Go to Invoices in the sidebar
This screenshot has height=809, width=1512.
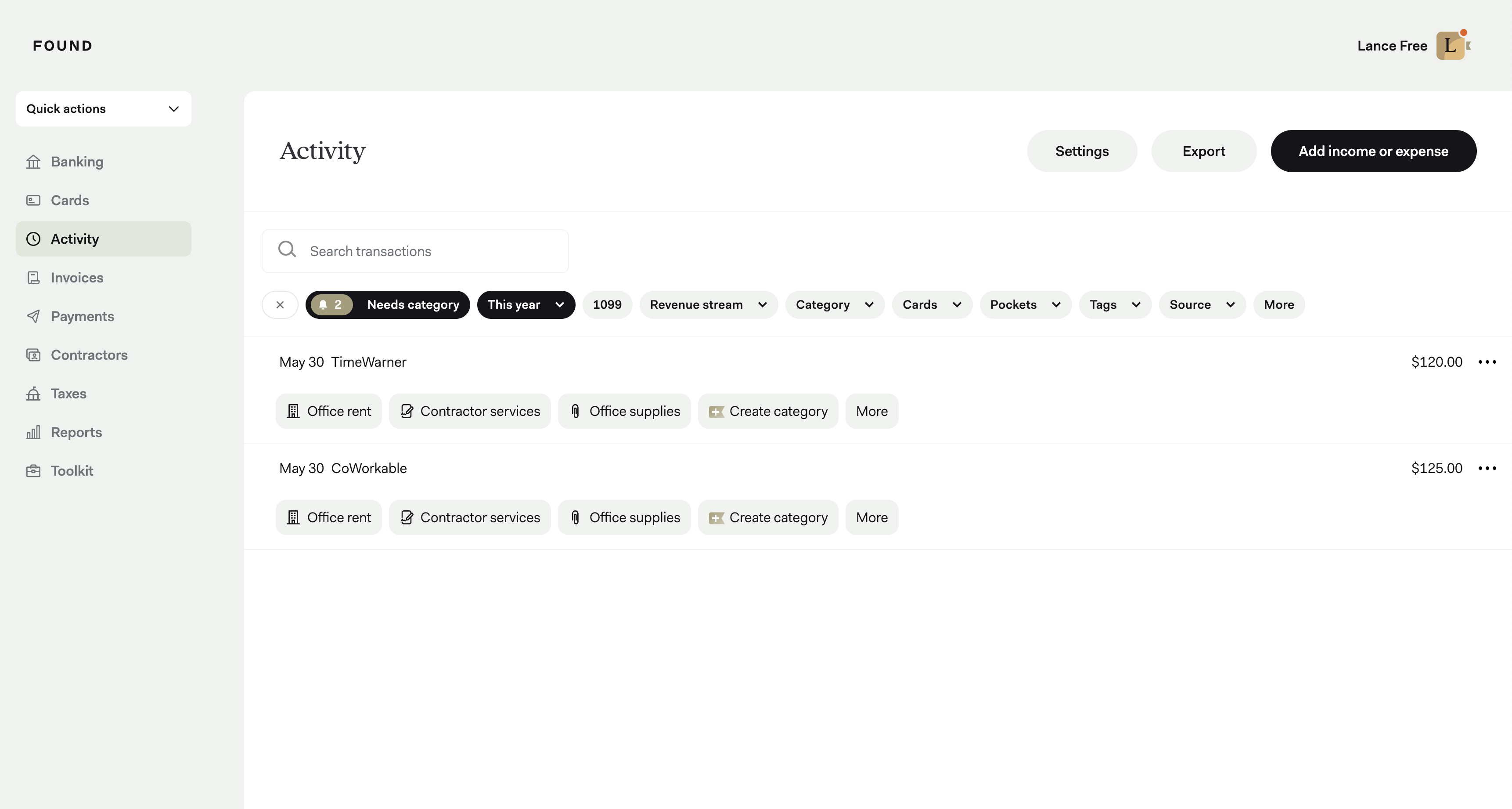tap(77, 278)
